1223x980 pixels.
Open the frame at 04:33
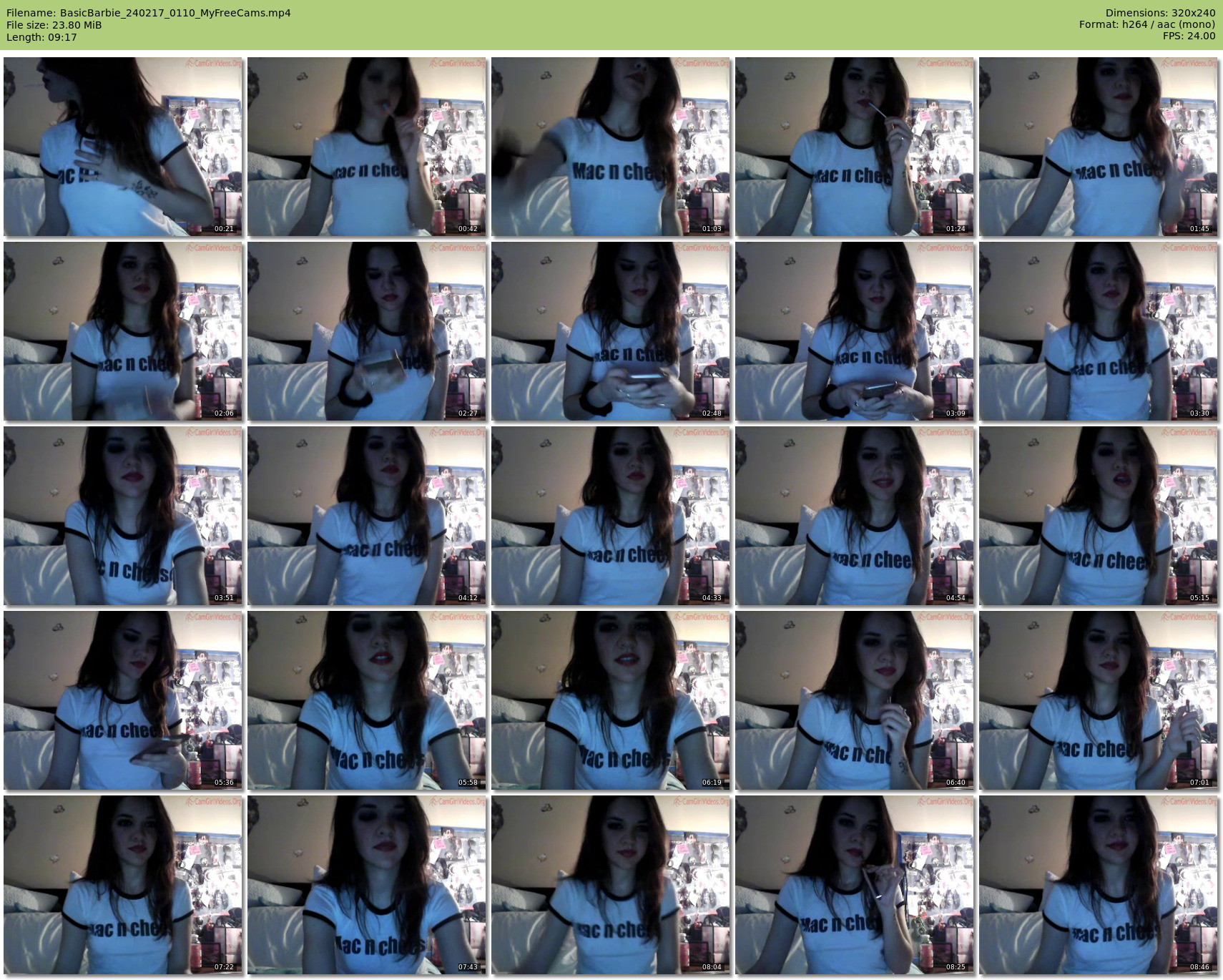pyautogui.click(x=611, y=516)
